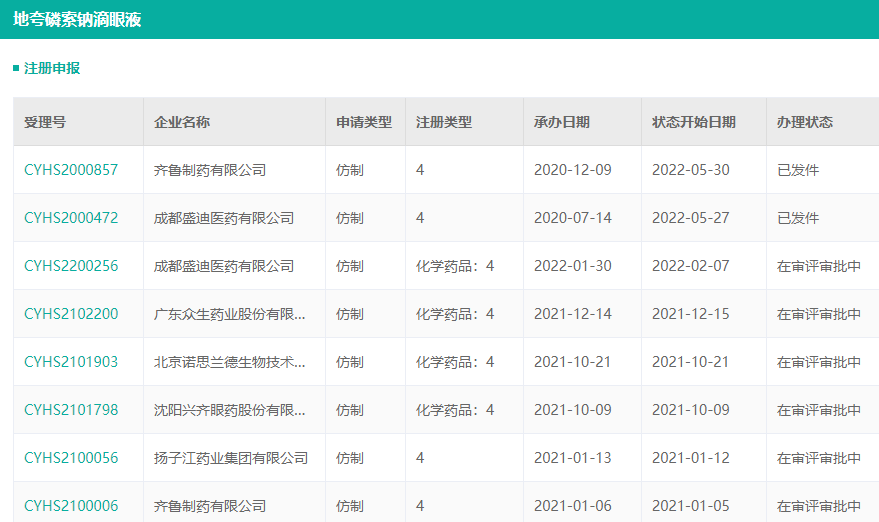Image resolution: width=879 pixels, height=522 pixels.
Task: Select company 齐鲁制药有限公司 in CYHS2000857 row
Action: coord(210,170)
